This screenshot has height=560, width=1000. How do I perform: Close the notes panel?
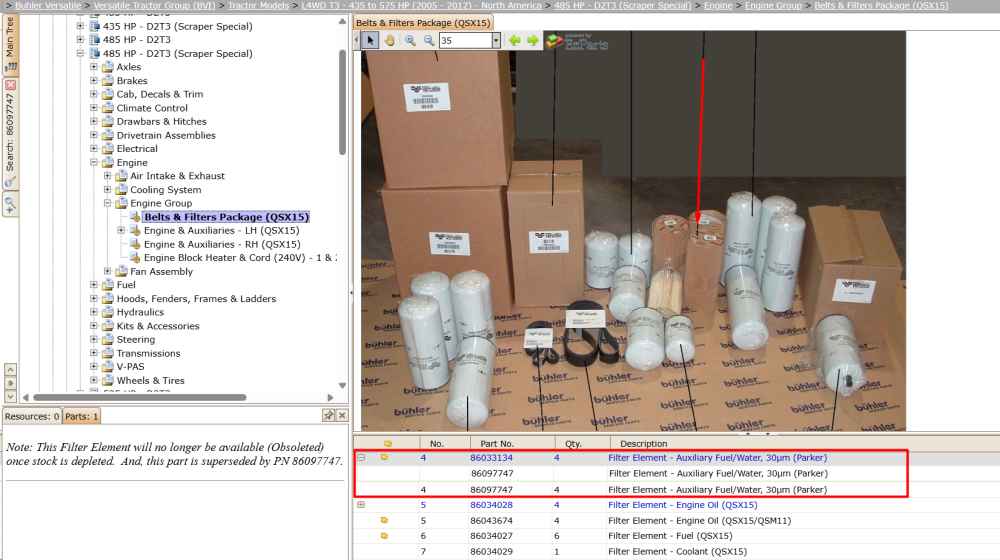(342, 415)
